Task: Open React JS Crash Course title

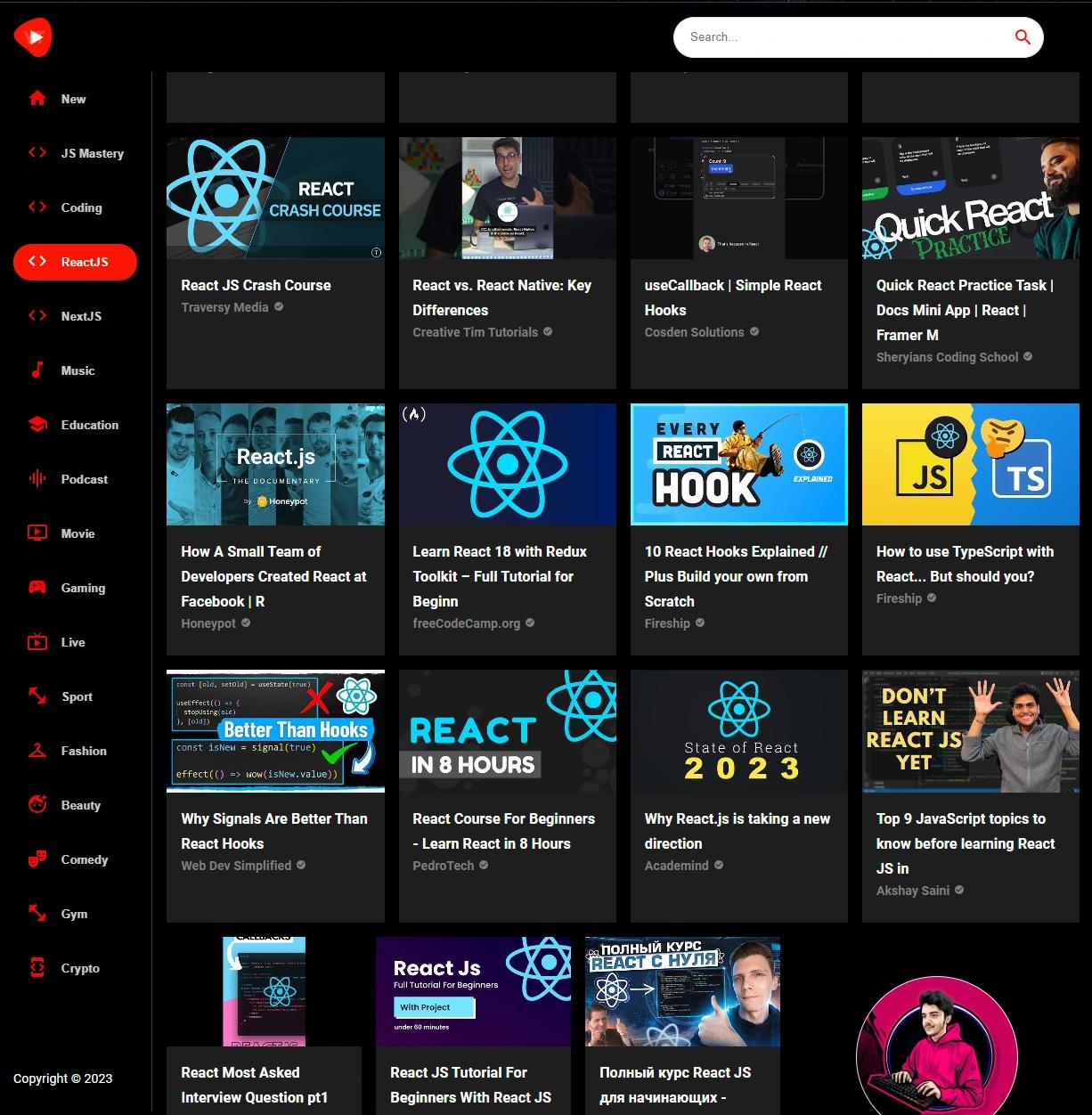Action: [256, 285]
